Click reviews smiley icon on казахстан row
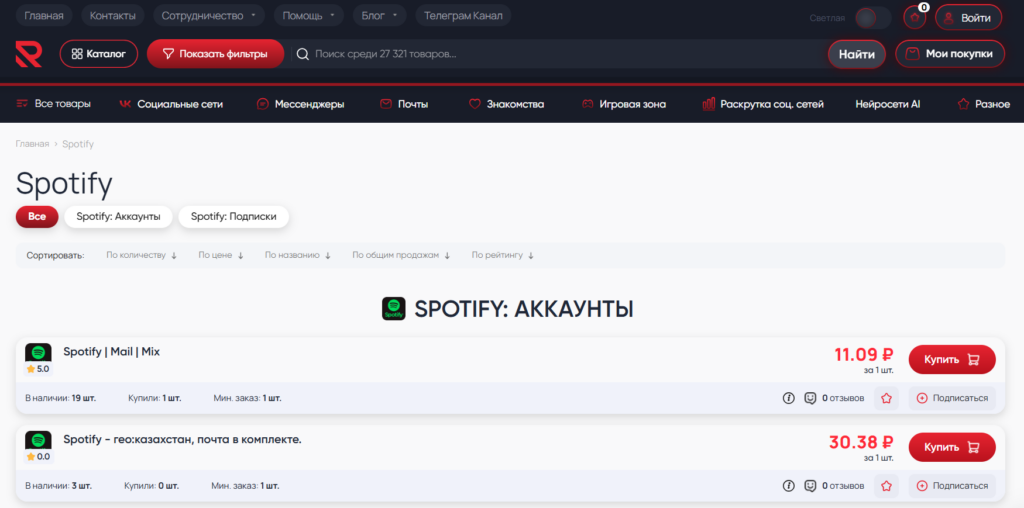1024x508 pixels. pyautogui.click(x=810, y=486)
